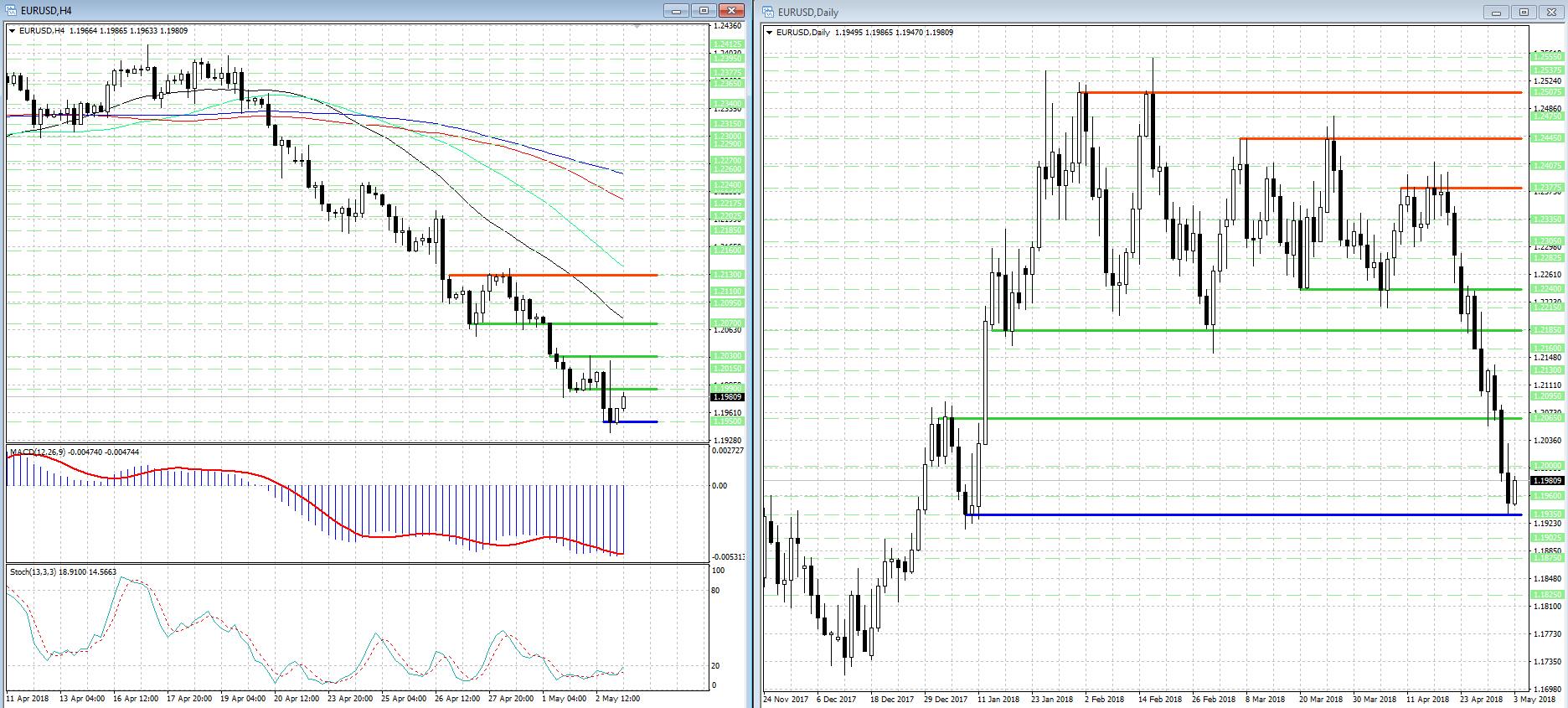Click the 1.21850 green level label in Daily chart
1568x708 pixels.
point(1548,330)
